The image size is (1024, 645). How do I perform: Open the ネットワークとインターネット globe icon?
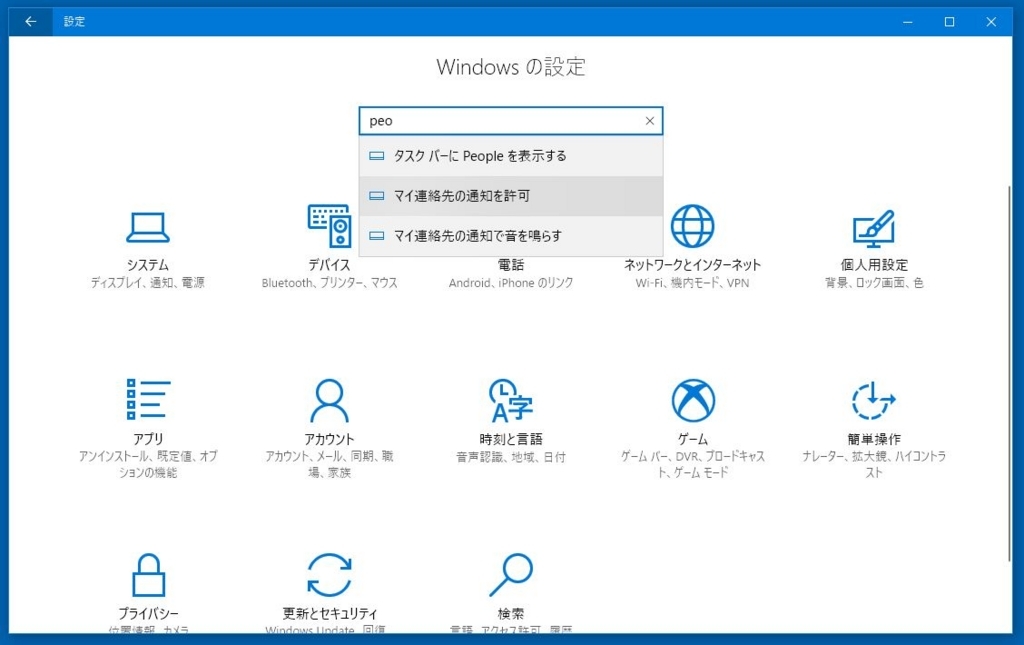pos(692,226)
